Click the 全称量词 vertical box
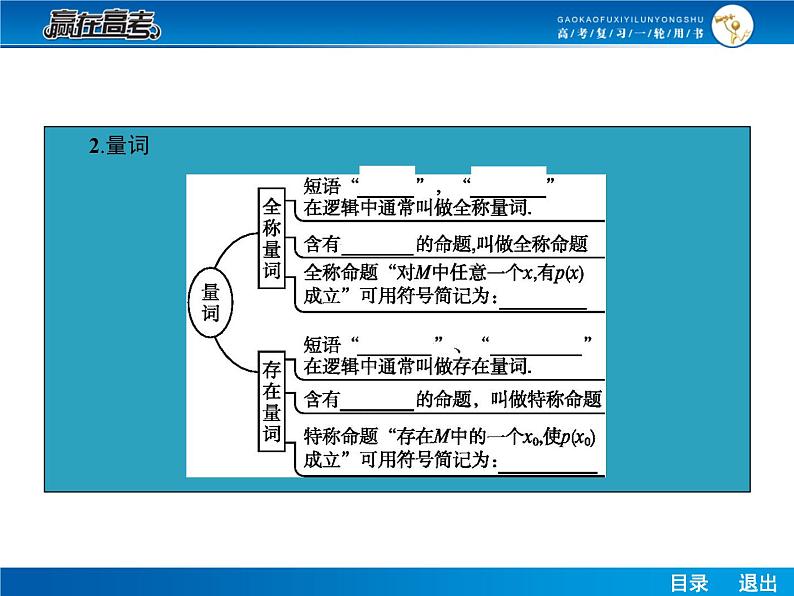794x596 pixels. (x=271, y=238)
